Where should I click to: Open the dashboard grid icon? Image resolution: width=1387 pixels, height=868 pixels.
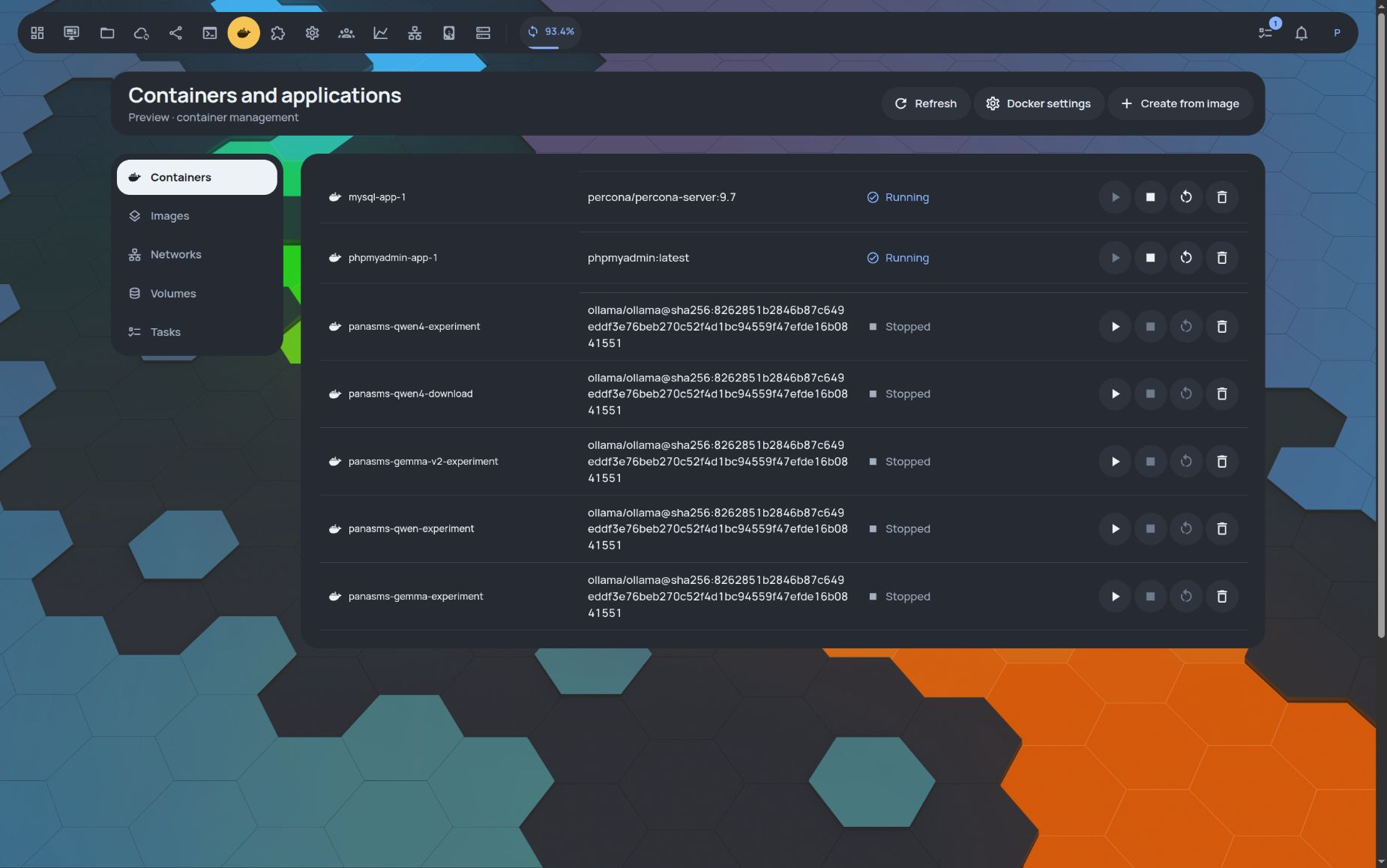tap(37, 33)
